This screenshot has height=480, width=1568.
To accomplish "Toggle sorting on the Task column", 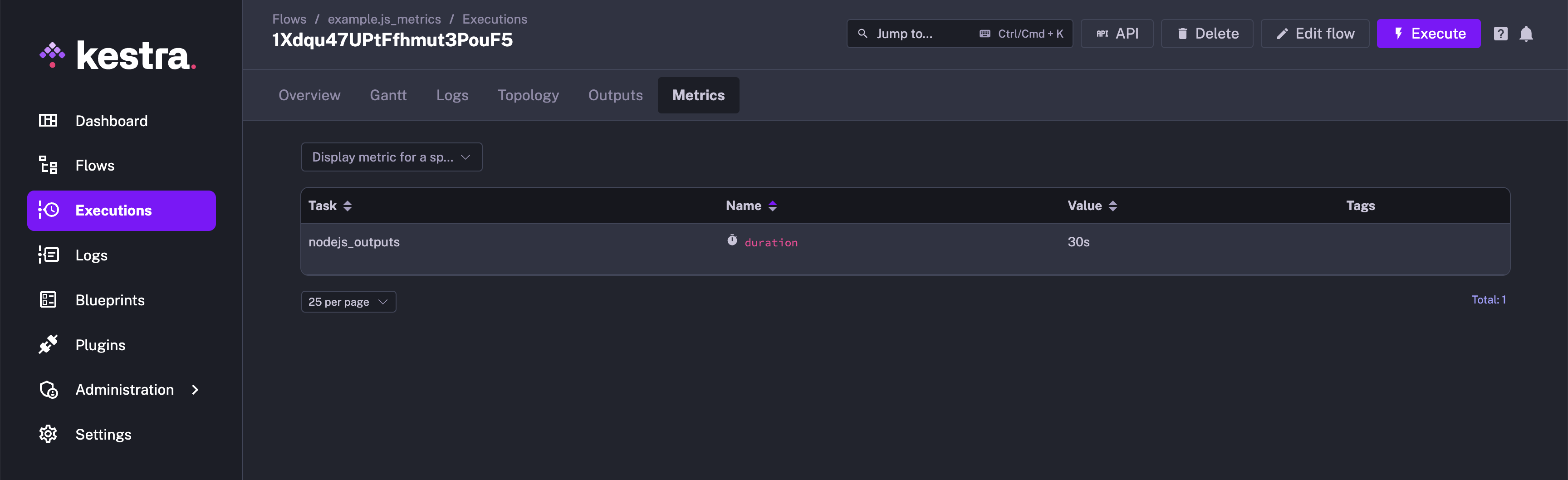I will [348, 206].
